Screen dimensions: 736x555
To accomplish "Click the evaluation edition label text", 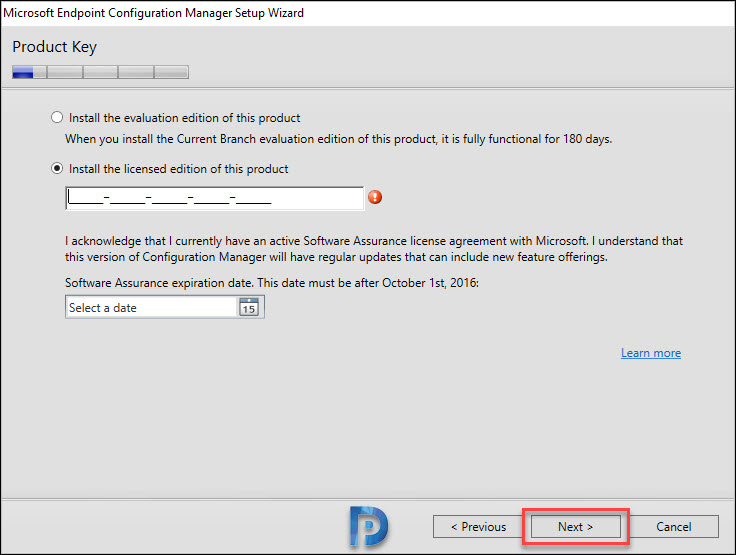I will pos(184,118).
